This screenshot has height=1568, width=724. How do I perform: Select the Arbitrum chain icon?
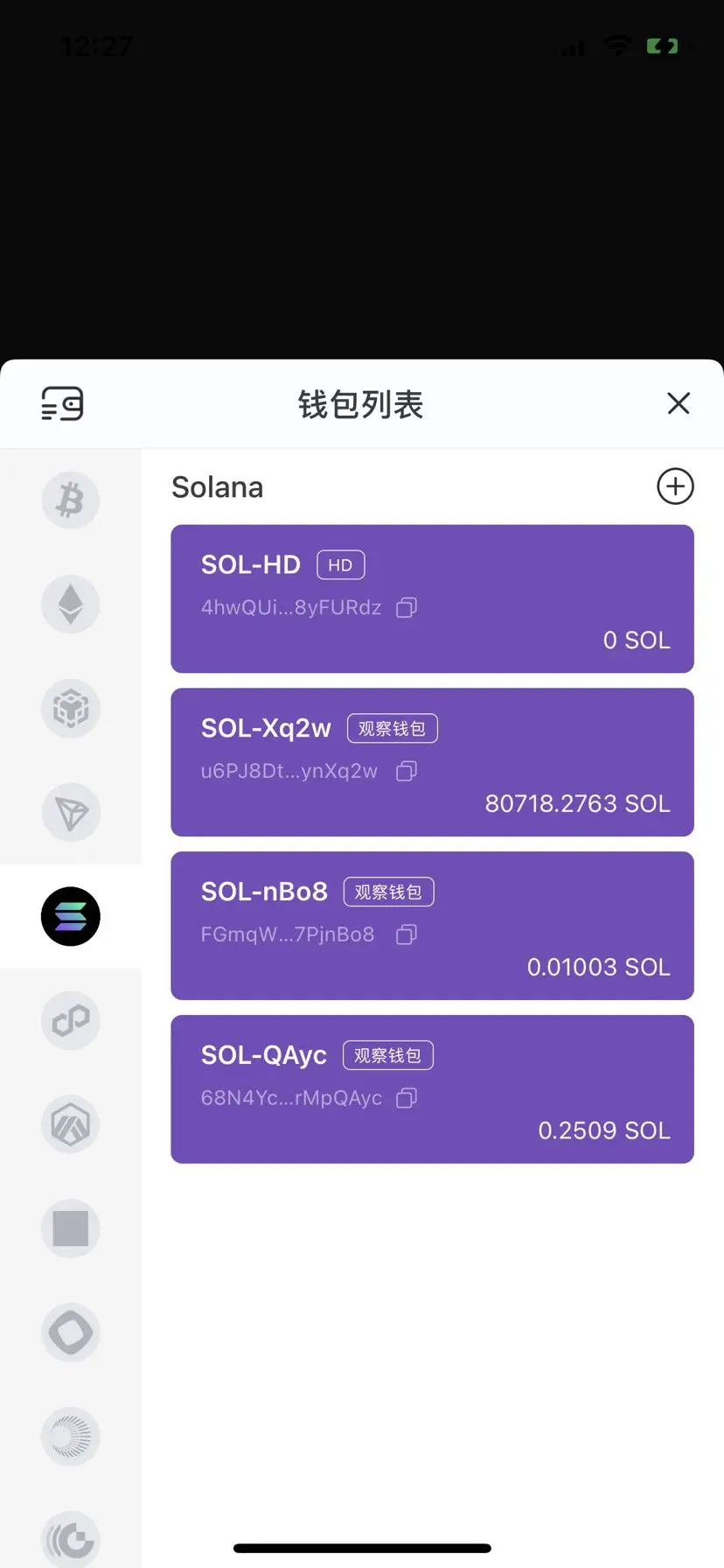coord(71,1124)
